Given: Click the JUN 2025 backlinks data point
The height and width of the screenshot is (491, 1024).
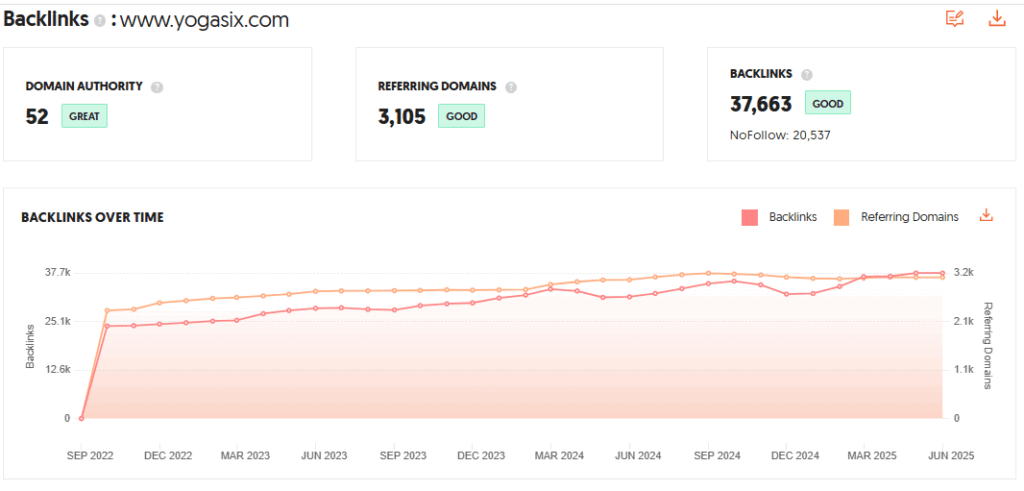Looking at the screenshot, I should click(x=942, y=273).
